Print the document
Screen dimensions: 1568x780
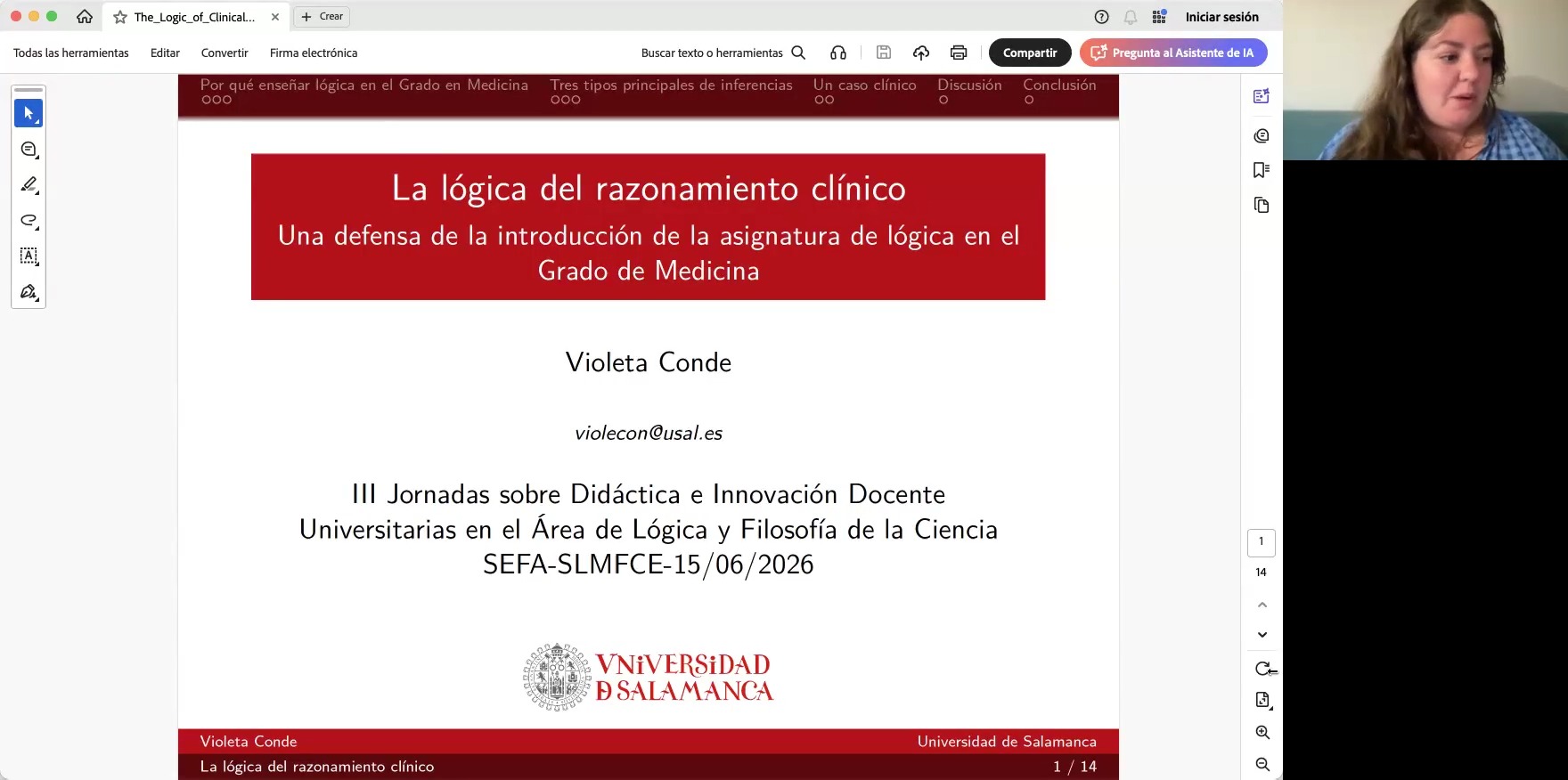click(x=959, y=53)
